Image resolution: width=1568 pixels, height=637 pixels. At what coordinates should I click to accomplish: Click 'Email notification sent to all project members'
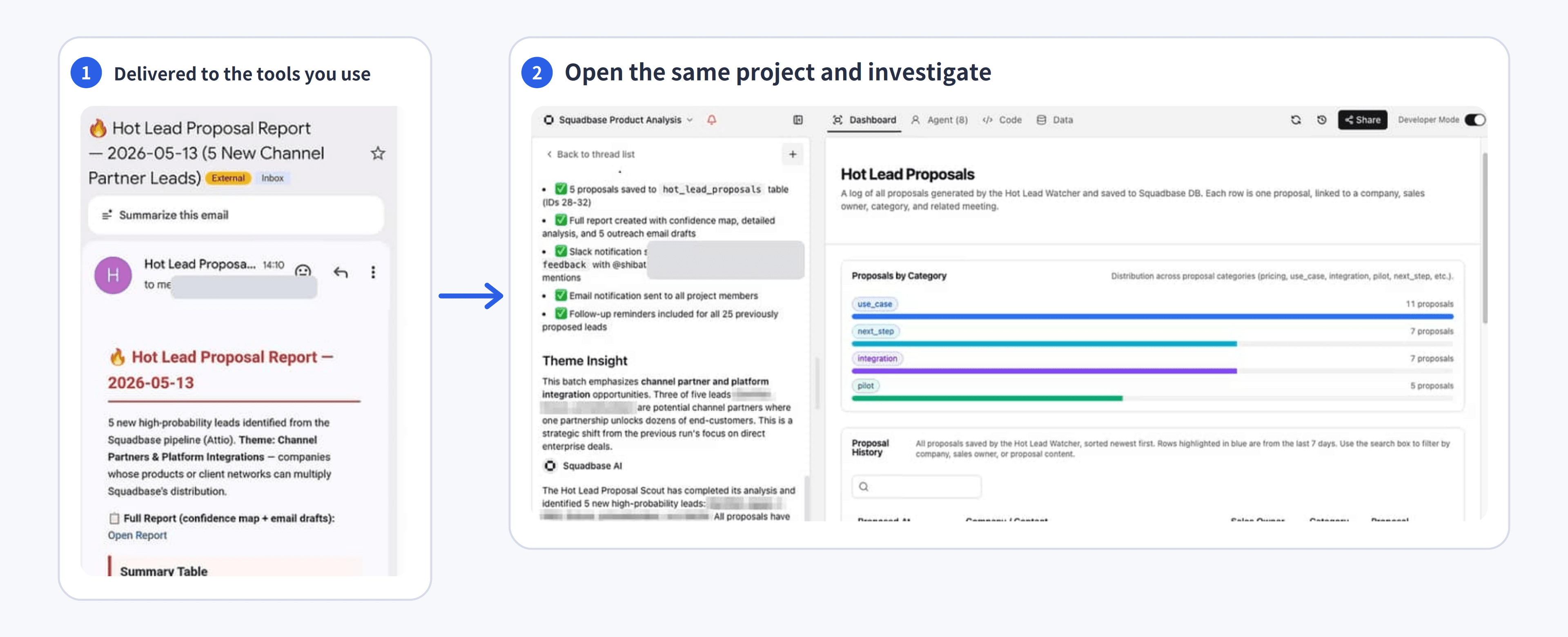point(664,296)
